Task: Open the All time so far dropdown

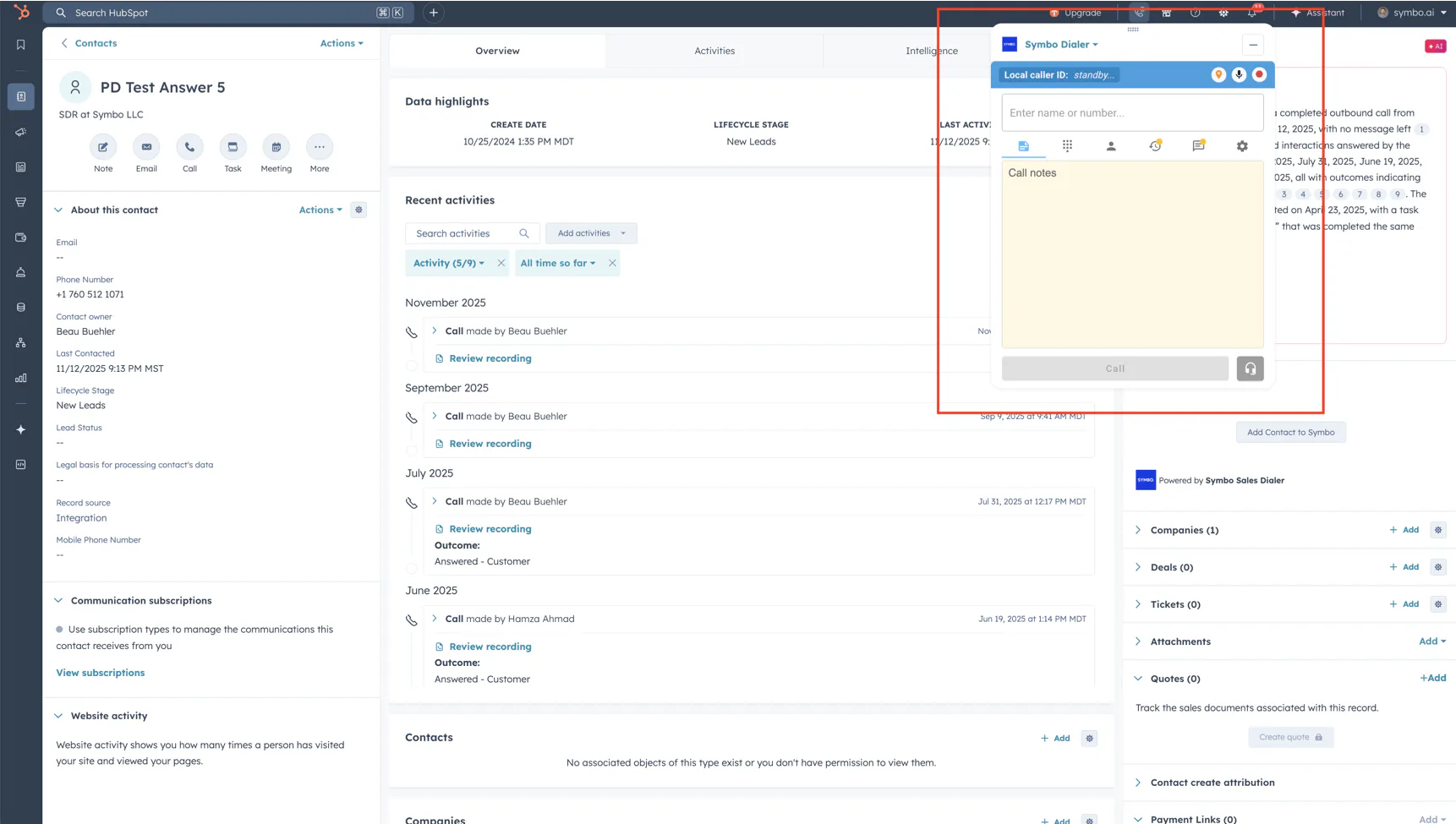Action: pyautogui.click(x=558, y=263)
